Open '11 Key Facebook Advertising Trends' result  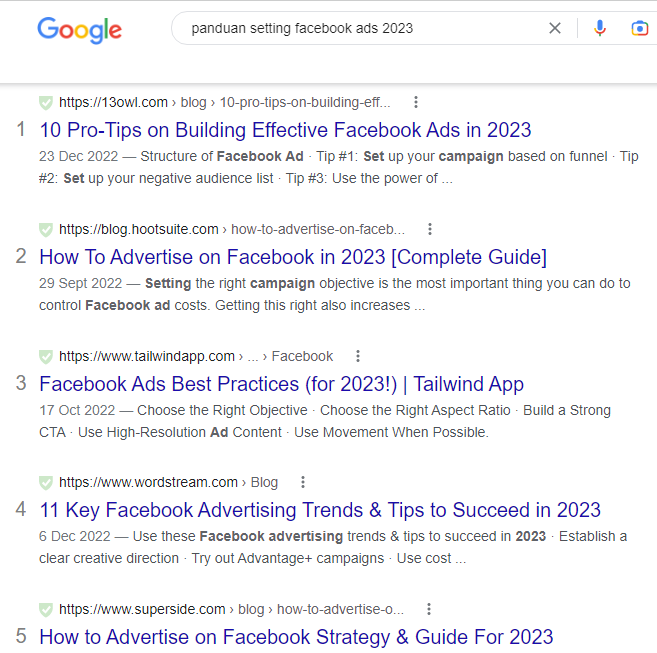[x=320, y=510]
